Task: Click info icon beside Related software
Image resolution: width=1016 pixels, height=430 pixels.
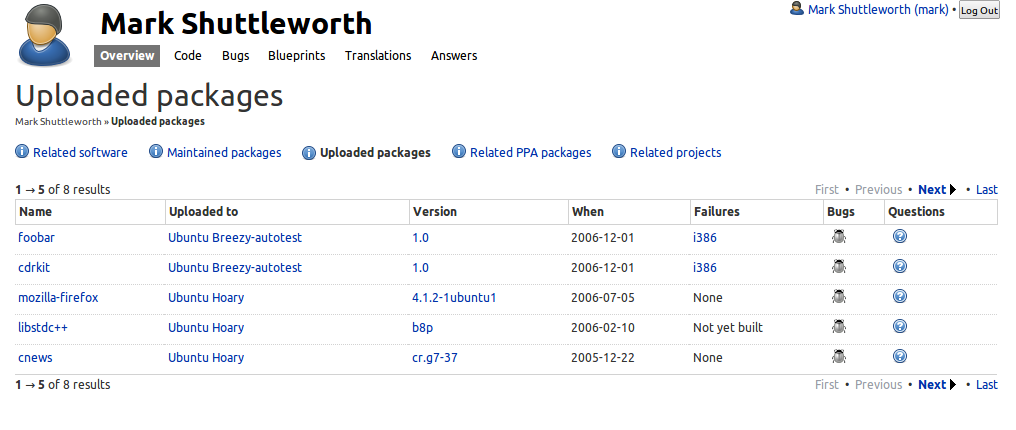Action: (x=22, y=152)
